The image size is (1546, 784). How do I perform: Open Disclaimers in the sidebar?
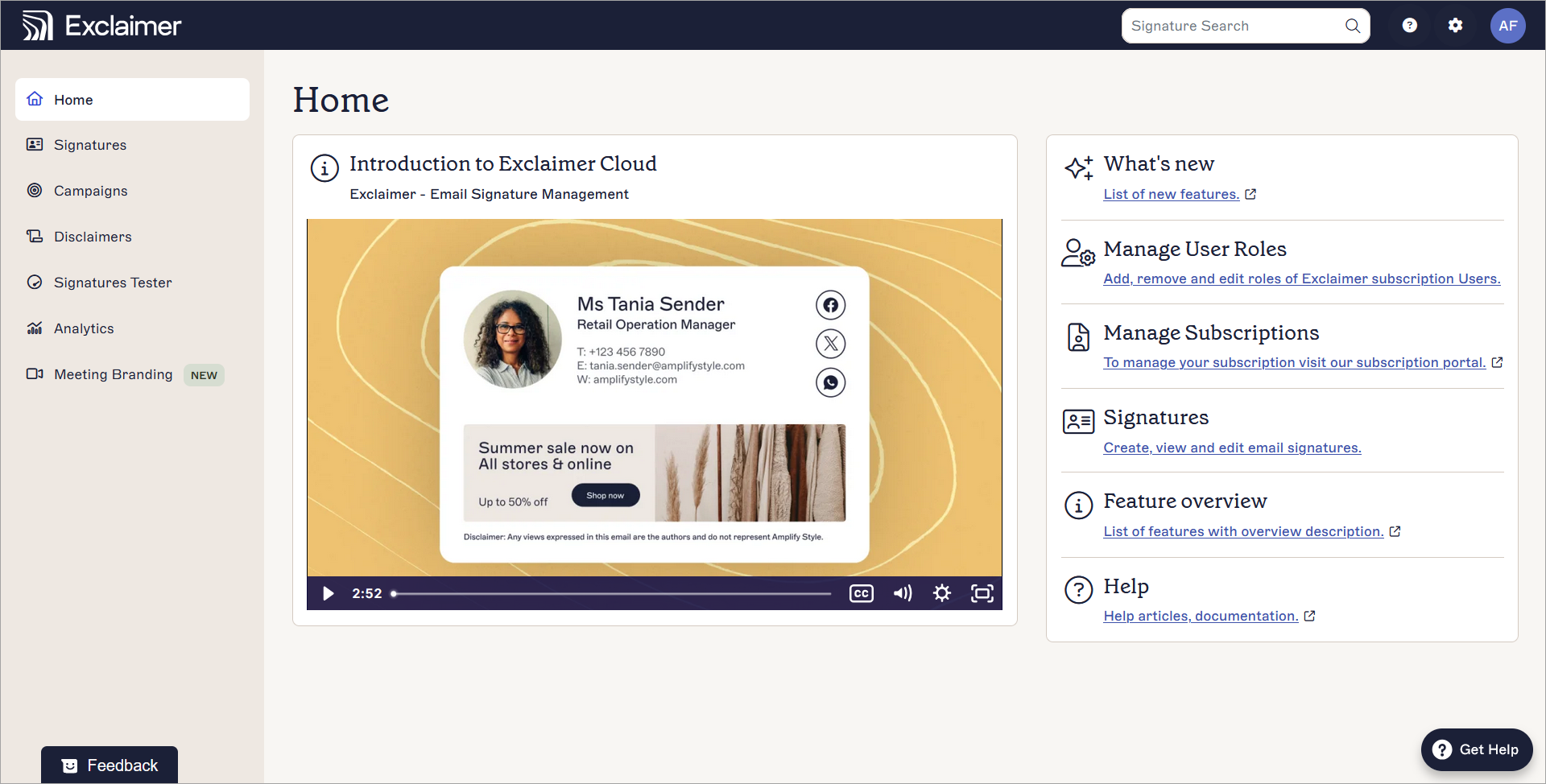pos(93,237)
